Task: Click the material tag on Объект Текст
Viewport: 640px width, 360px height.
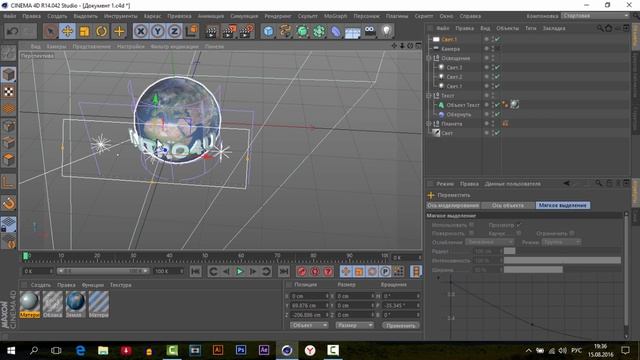Action: tap(514, 104)
